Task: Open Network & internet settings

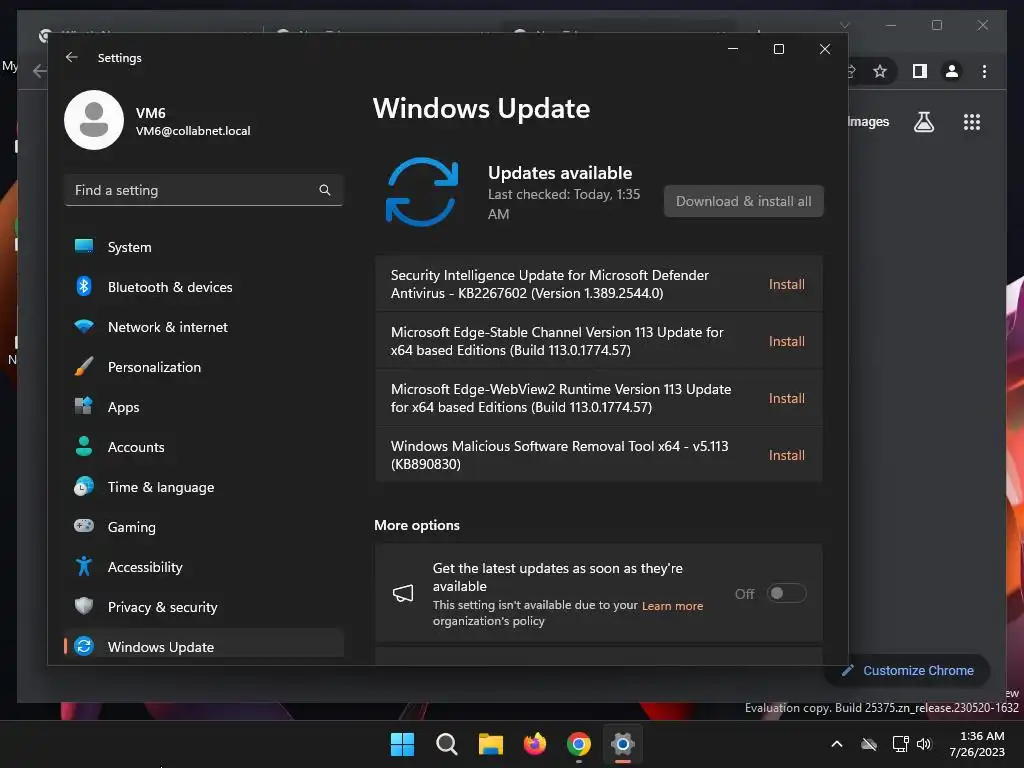Action: (x=204, y=327)
